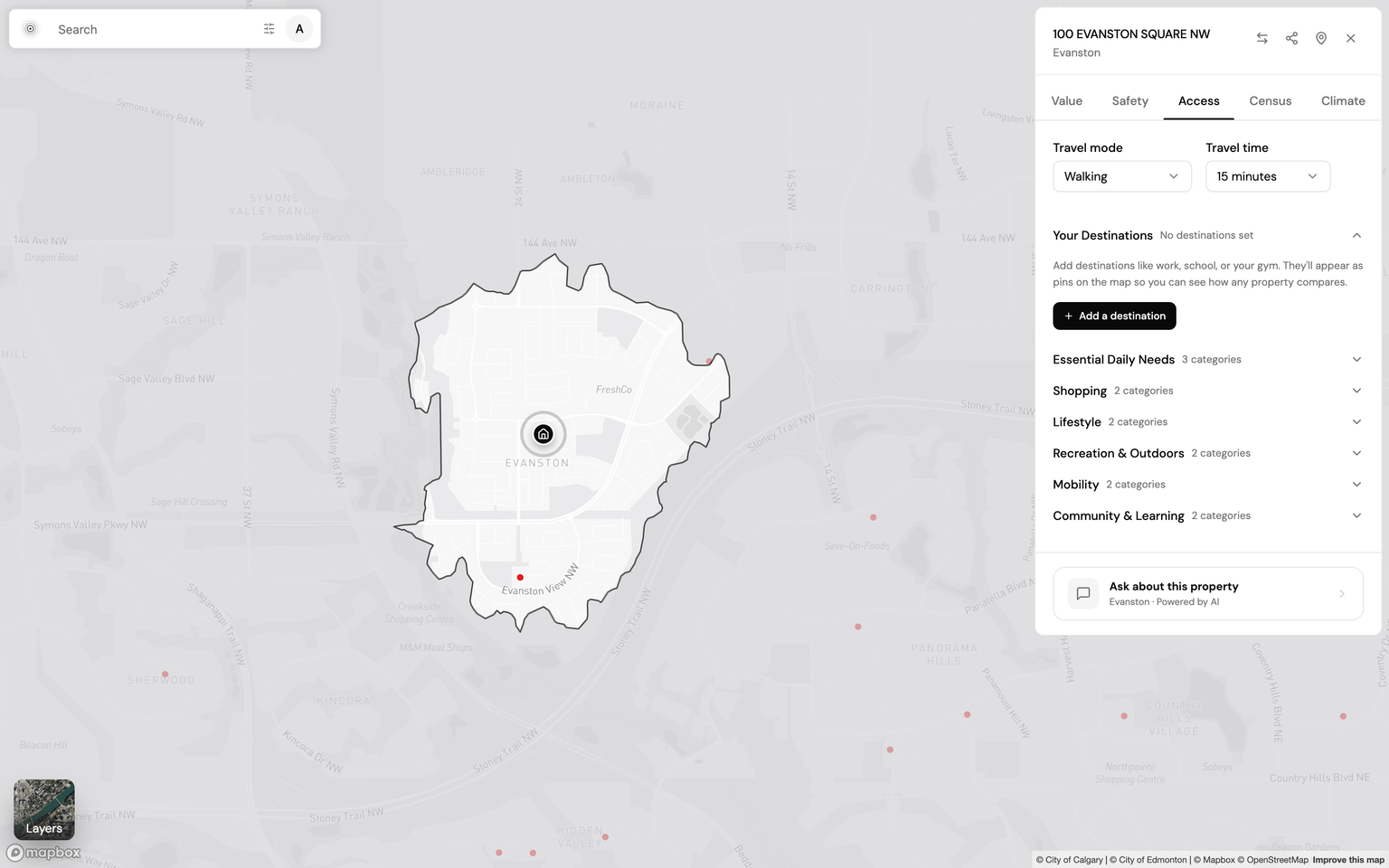Click the red dot near Evanston View NW
This screenshot has height=868, width=1389.
[520, 577]
